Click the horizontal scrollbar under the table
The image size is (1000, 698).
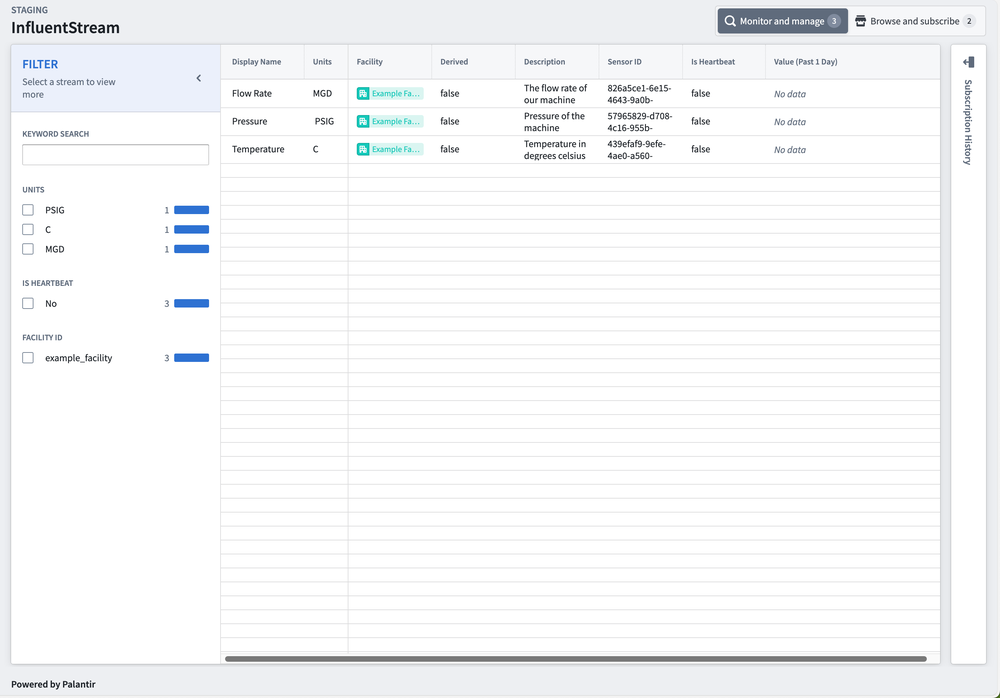tap(575, 659)
